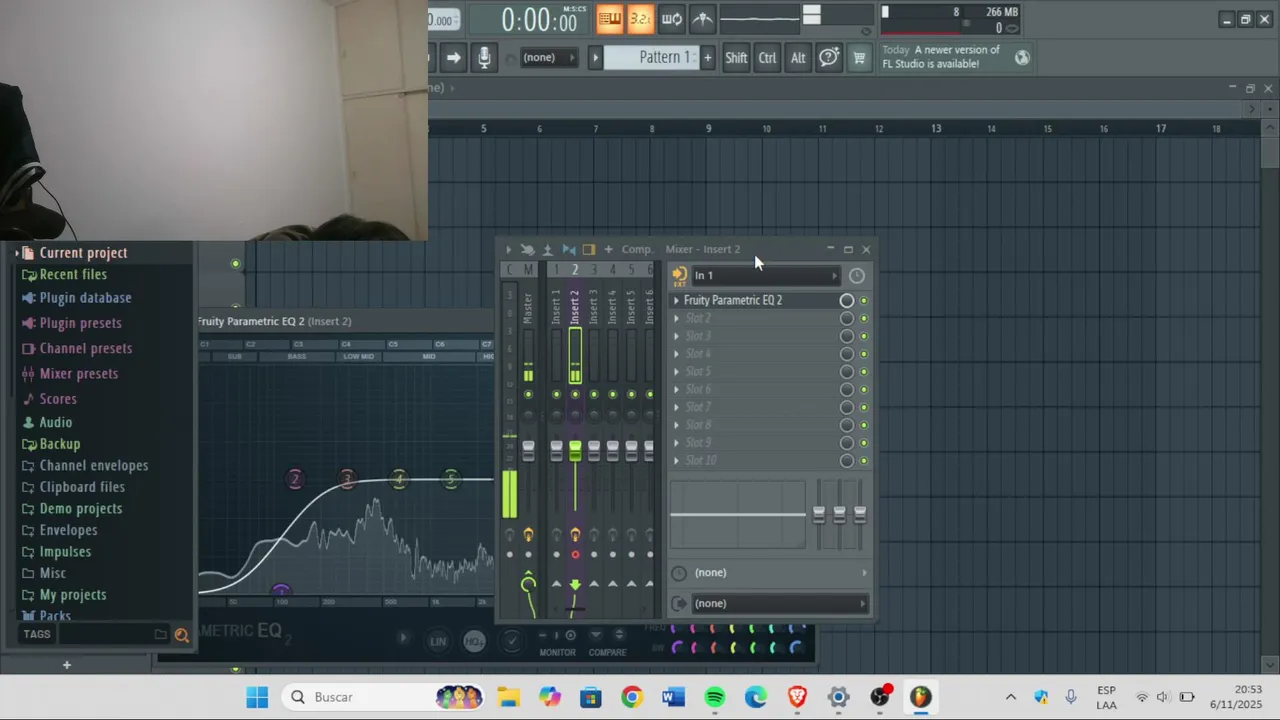Select the Insert 1 mixer track
This screenshot has width=1280, height=720.
tap(556, 305)
